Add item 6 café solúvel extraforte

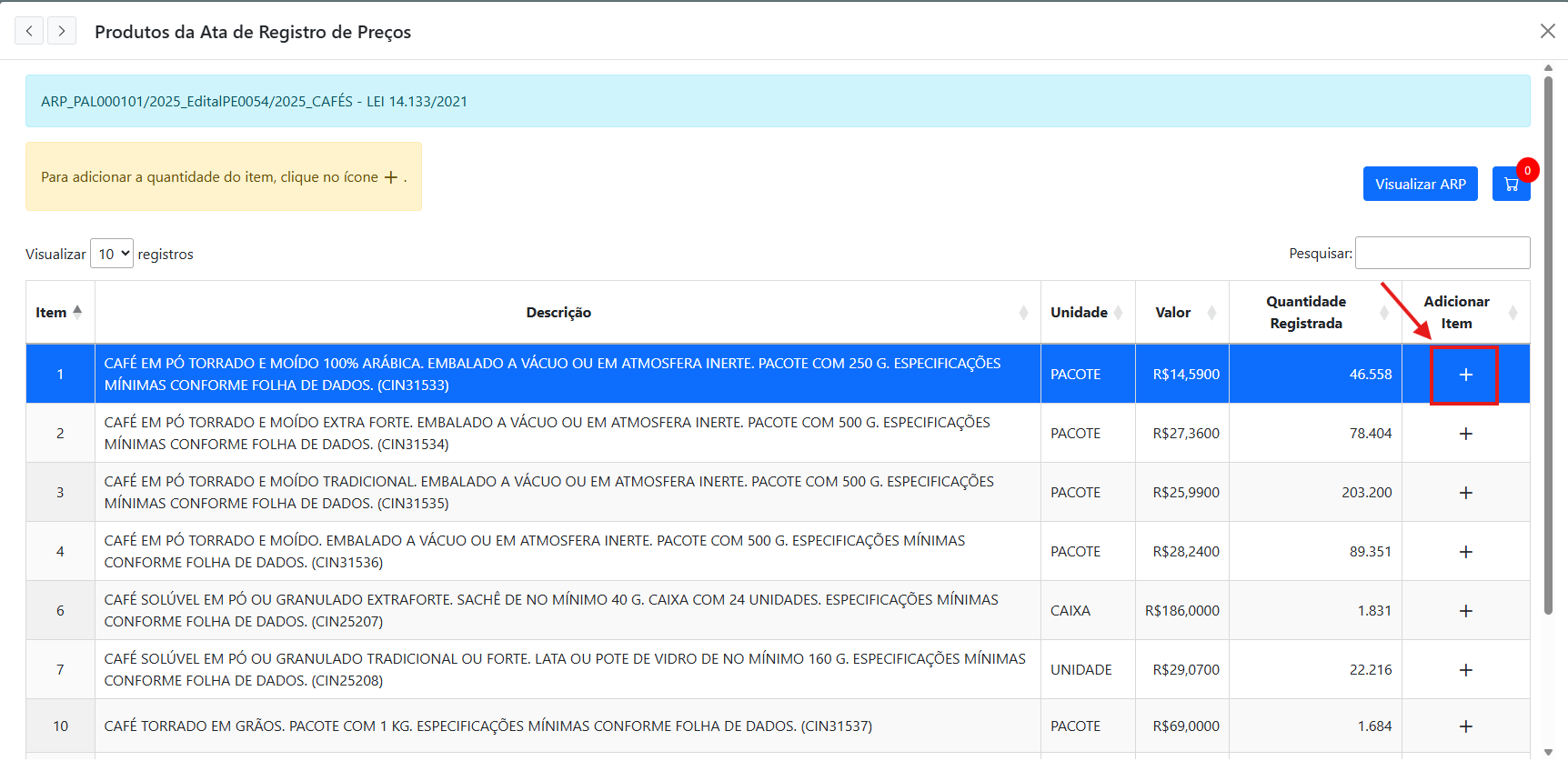pos(1465,611)
